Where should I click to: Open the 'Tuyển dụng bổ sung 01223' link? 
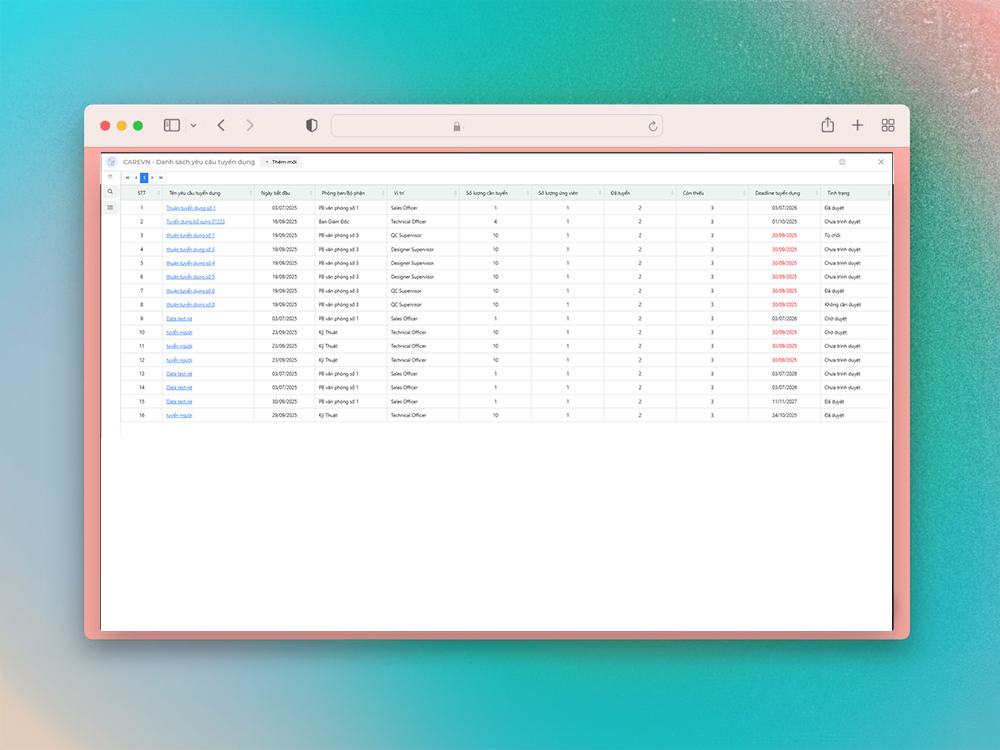(195, 222)
